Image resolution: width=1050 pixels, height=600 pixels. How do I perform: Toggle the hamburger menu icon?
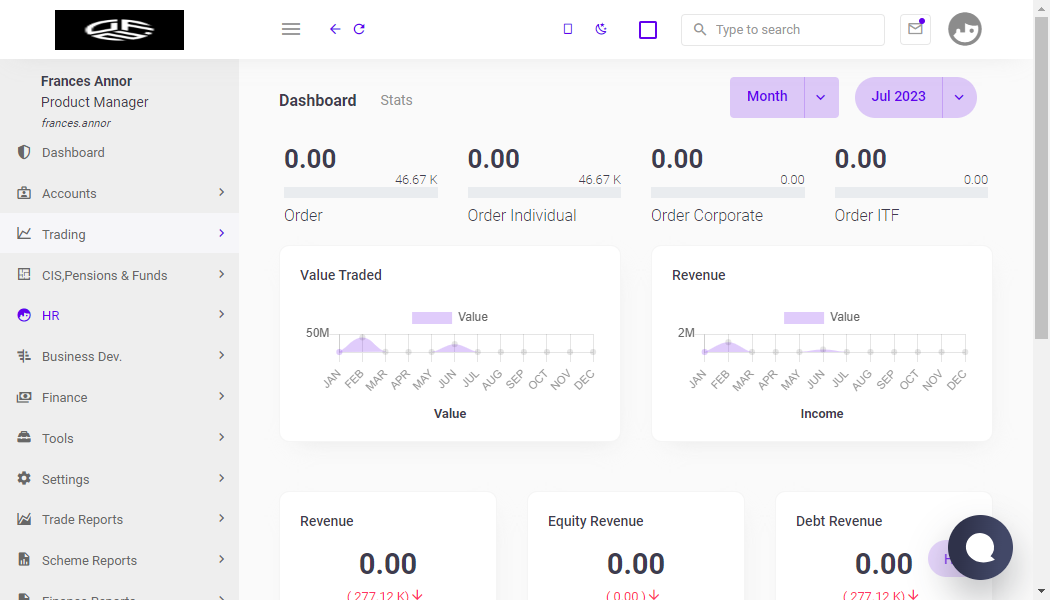[291, 29]
